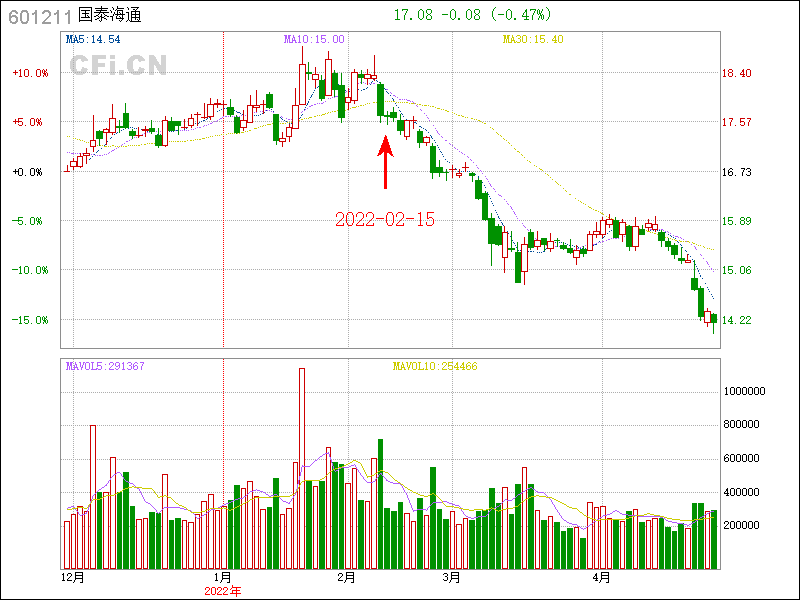Click the tallest red volume bar
The width and height of the screenshot is (800, 600).
click(x=302, y=467)
